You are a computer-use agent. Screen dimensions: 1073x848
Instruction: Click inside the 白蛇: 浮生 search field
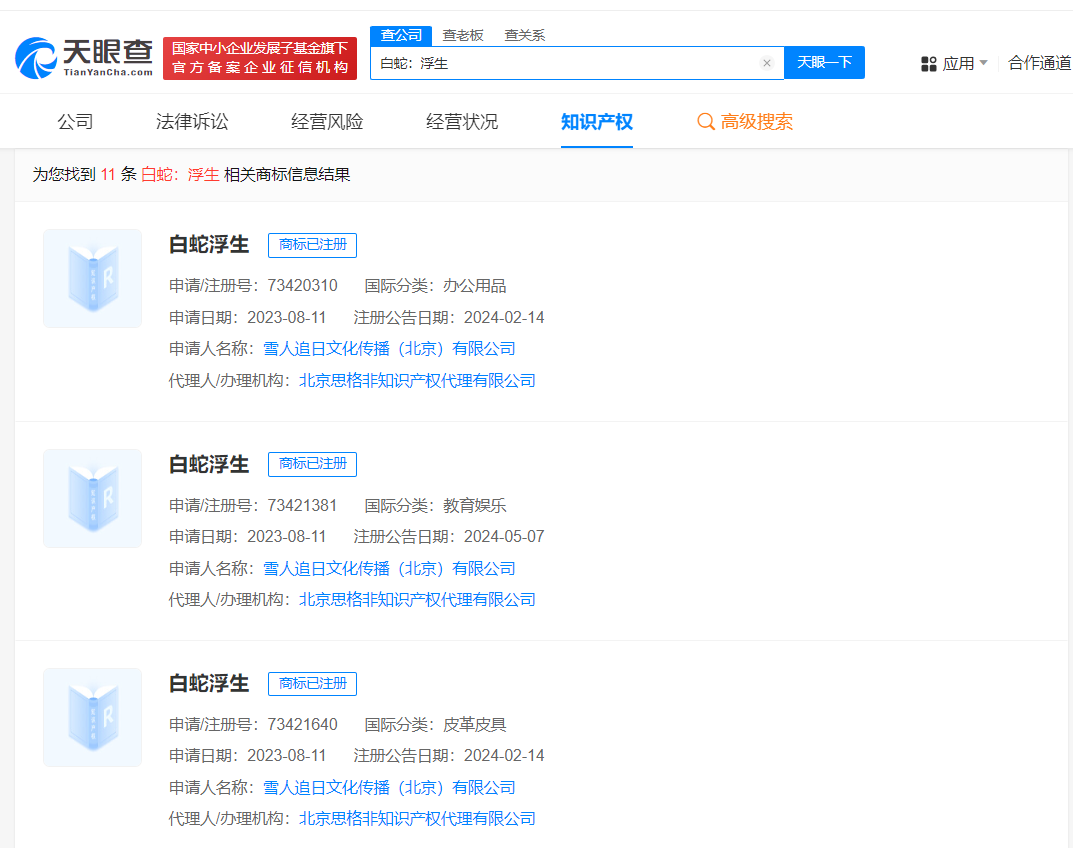(570, 62)
